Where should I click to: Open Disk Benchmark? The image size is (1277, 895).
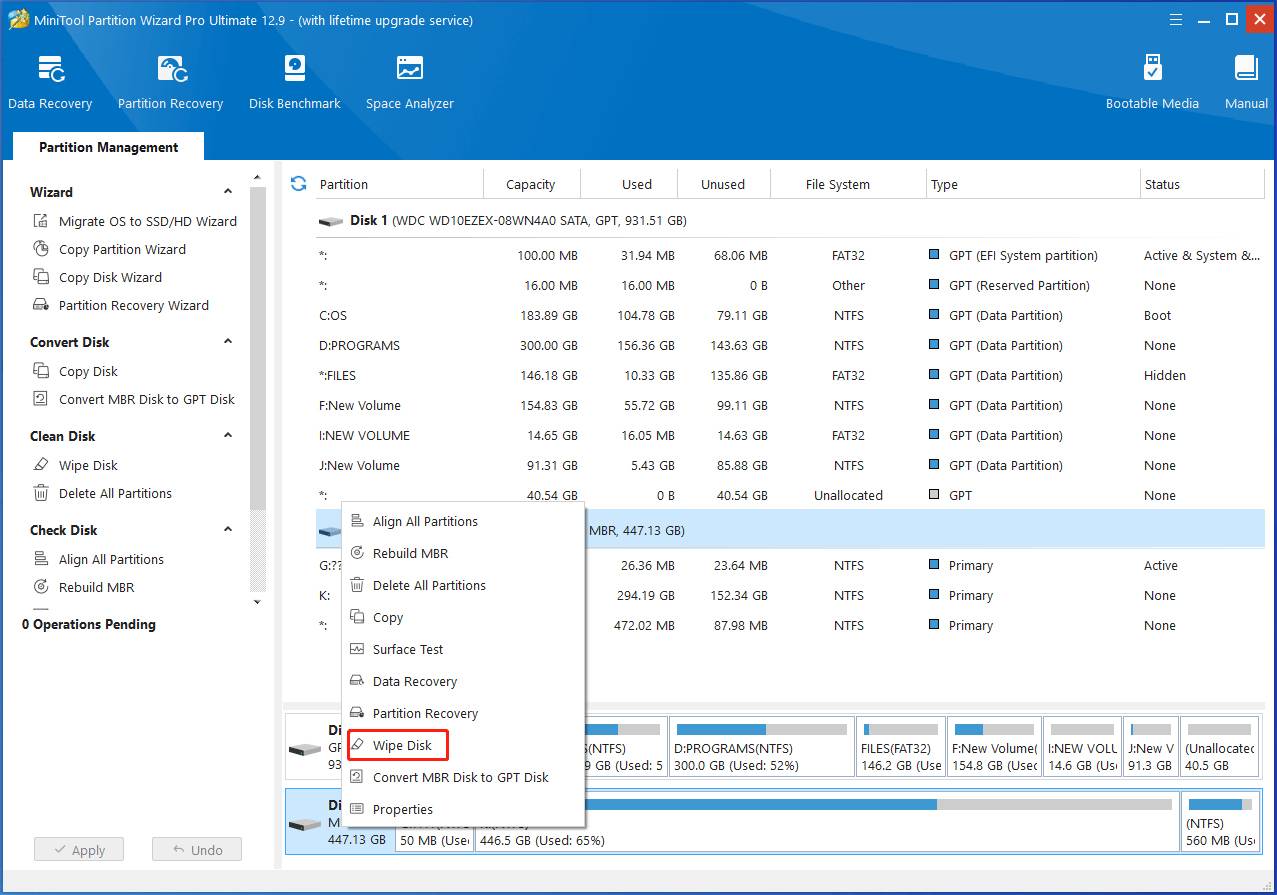pyautogui.click(x=295, y=83)
